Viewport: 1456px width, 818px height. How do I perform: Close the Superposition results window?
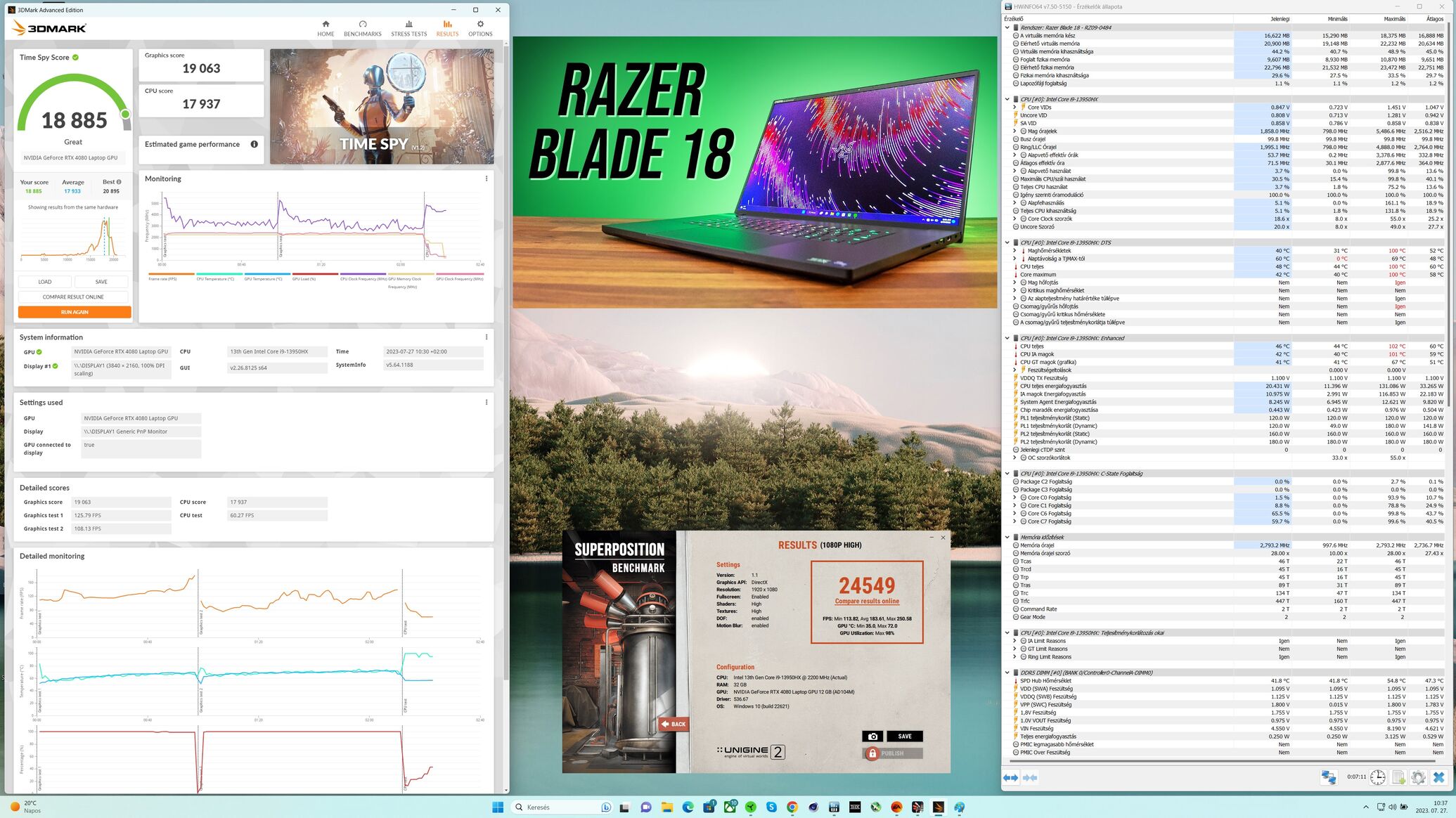[x=943, y=538]
